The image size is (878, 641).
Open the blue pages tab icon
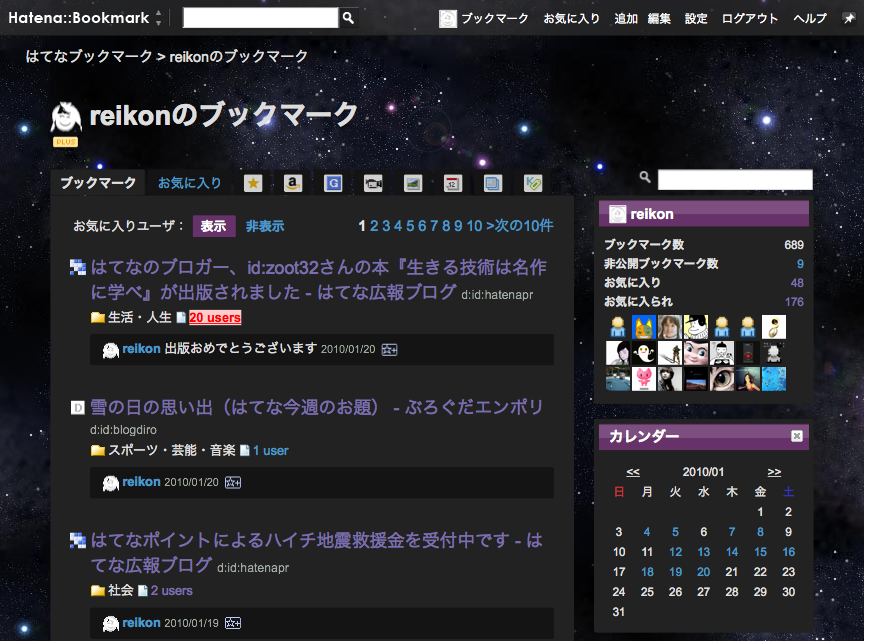(493, 183)
